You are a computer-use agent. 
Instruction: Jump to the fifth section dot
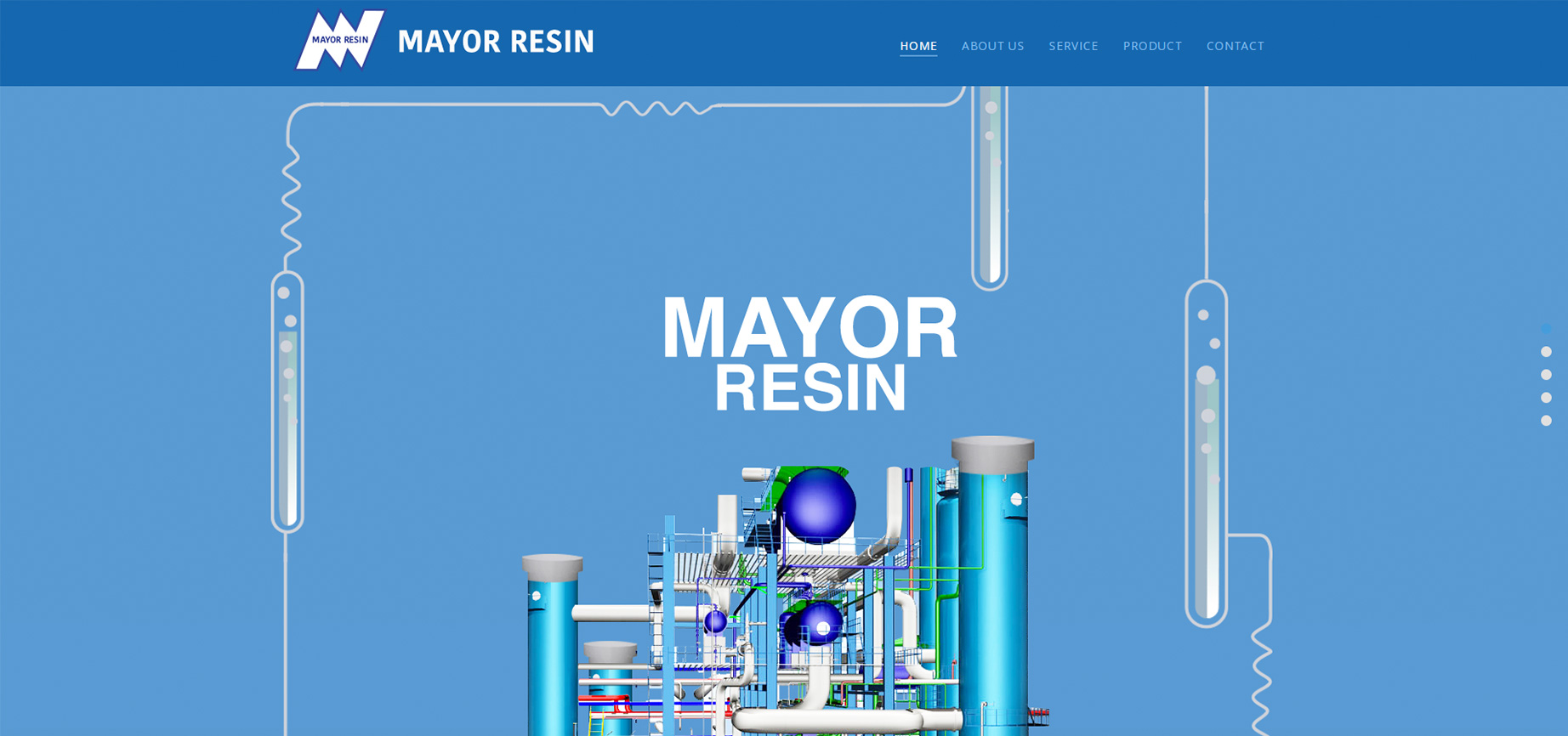[x=1546, y=421]
